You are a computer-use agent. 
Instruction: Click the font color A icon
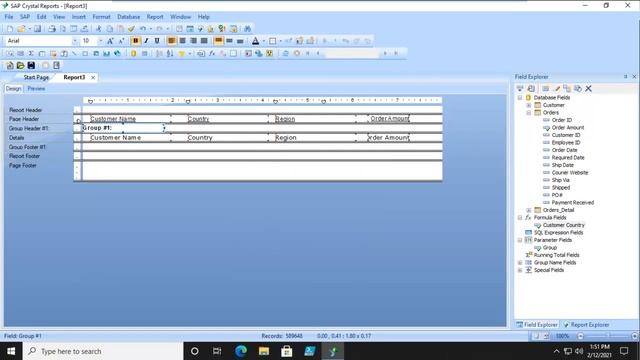[x=256, y=41]
